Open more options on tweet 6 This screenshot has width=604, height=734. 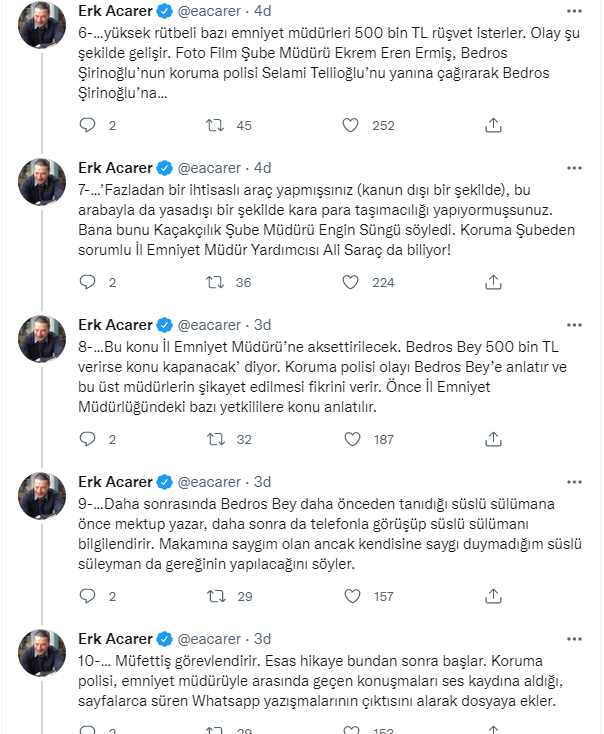click(574, 11)
